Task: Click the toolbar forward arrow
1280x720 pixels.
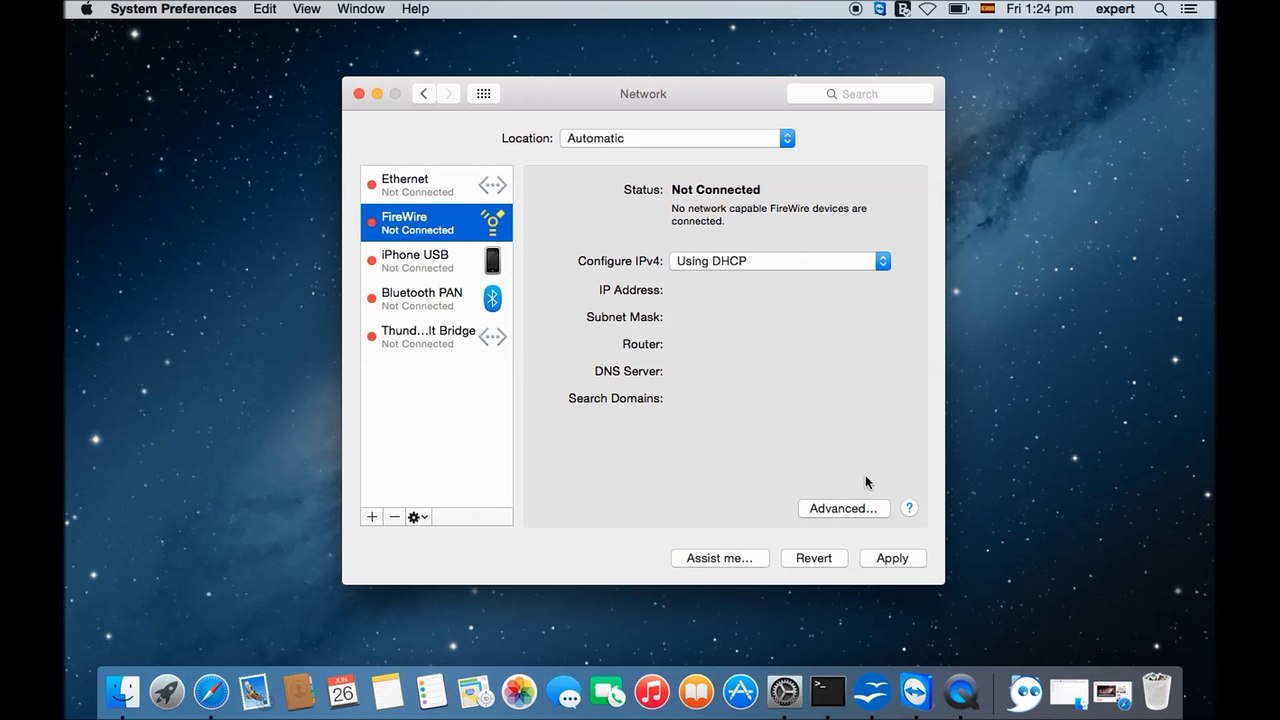Action: click(449, 94)
